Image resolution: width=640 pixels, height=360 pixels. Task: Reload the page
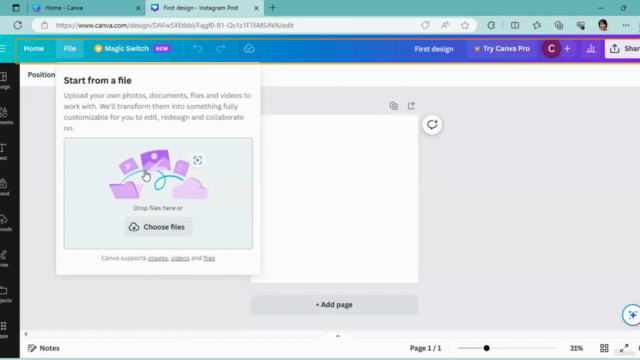18,25
